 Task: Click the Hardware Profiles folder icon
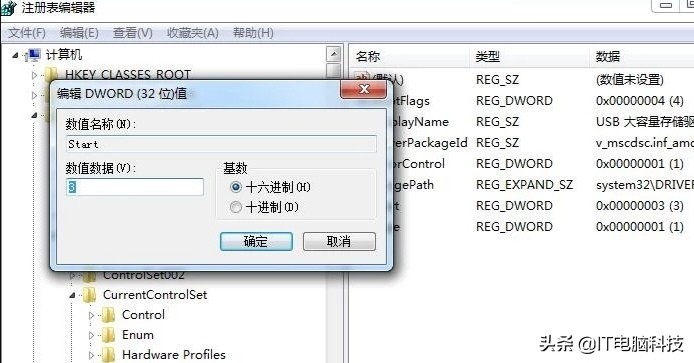tap(108, 355)
